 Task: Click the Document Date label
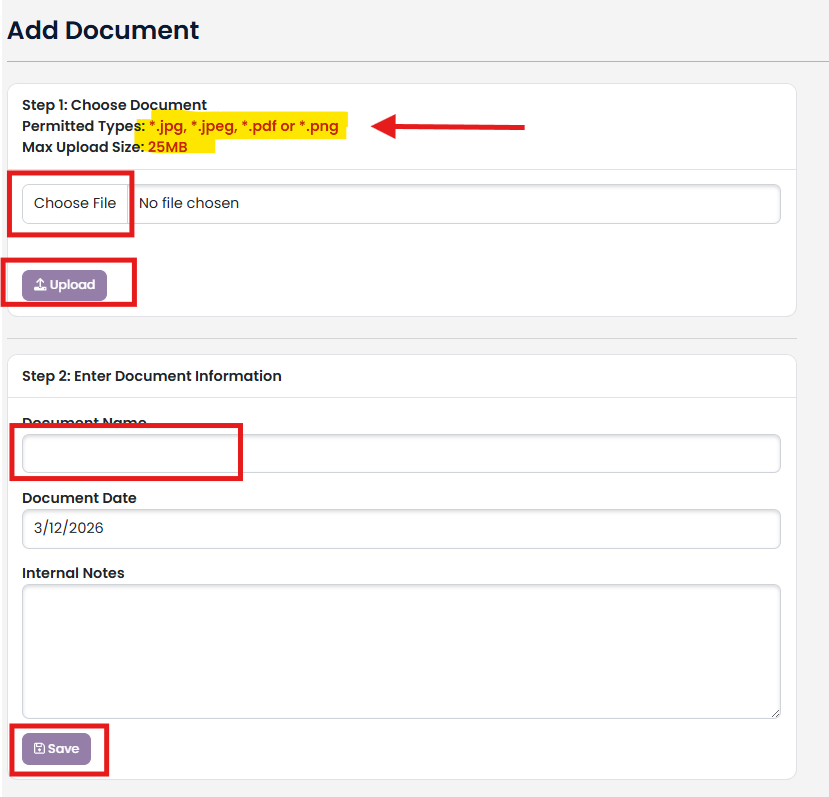(79, 498)
